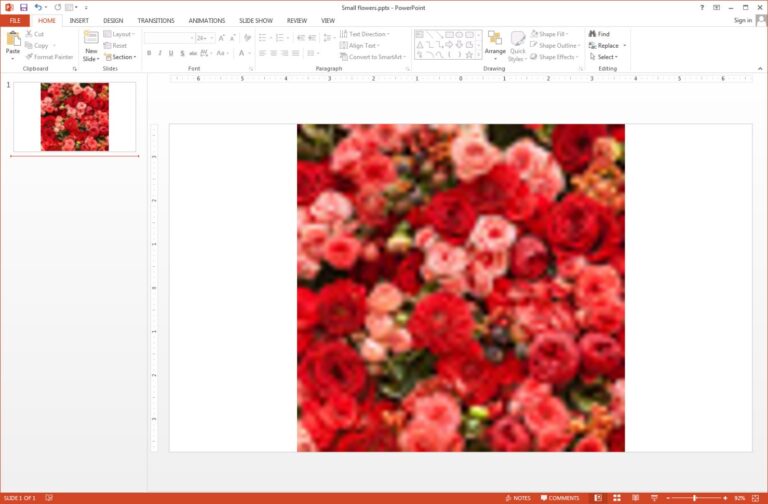768x504 pixels.
Task: Toggle Bold formatting
Action: click(x=149, y=53)
